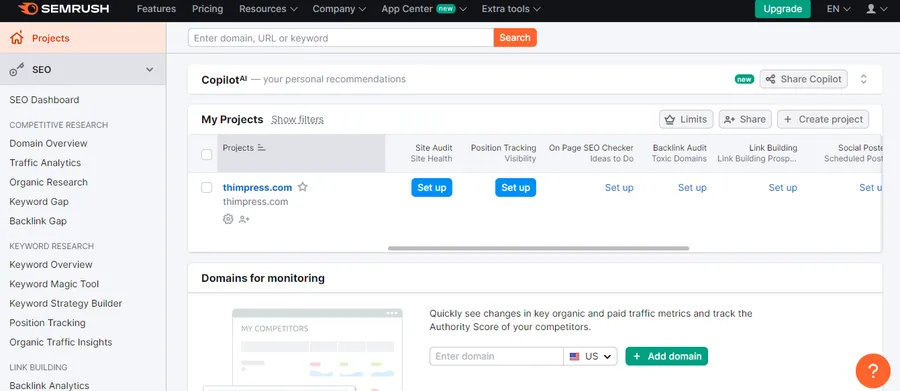Click the projects table horizontal scrollbar
Viewport: 900px width, 391px height.
(x=538, y=248)
